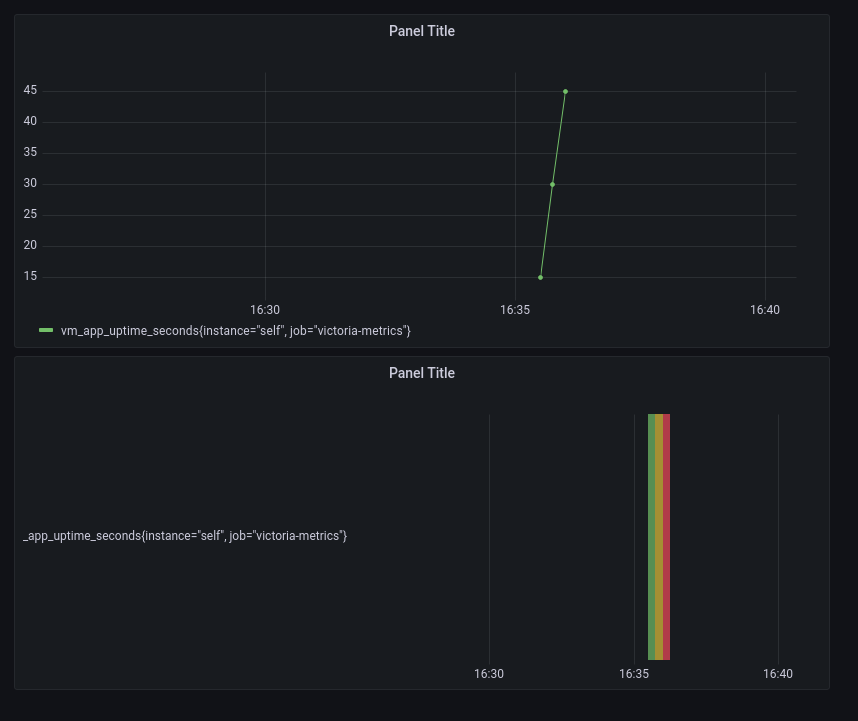Select the data point at value 45

tap(565, 91)
